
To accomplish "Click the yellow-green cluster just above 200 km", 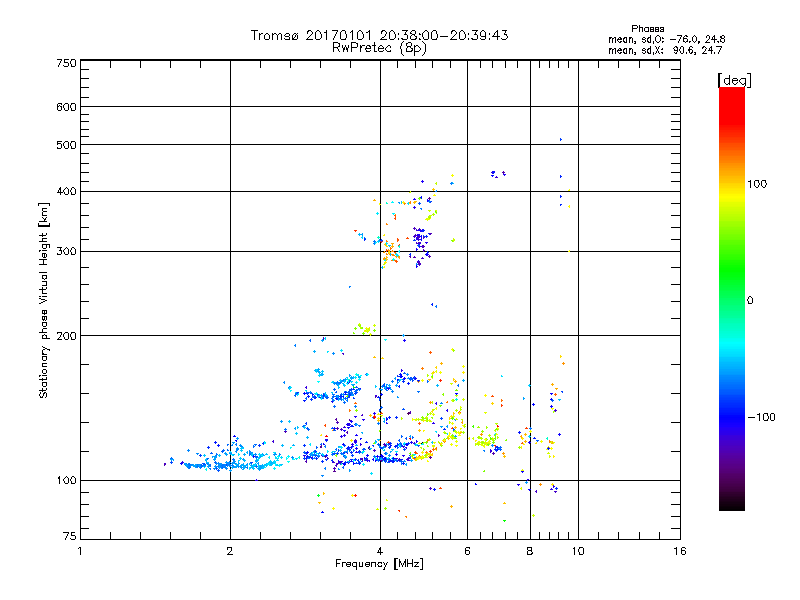I will coord(365,329).
